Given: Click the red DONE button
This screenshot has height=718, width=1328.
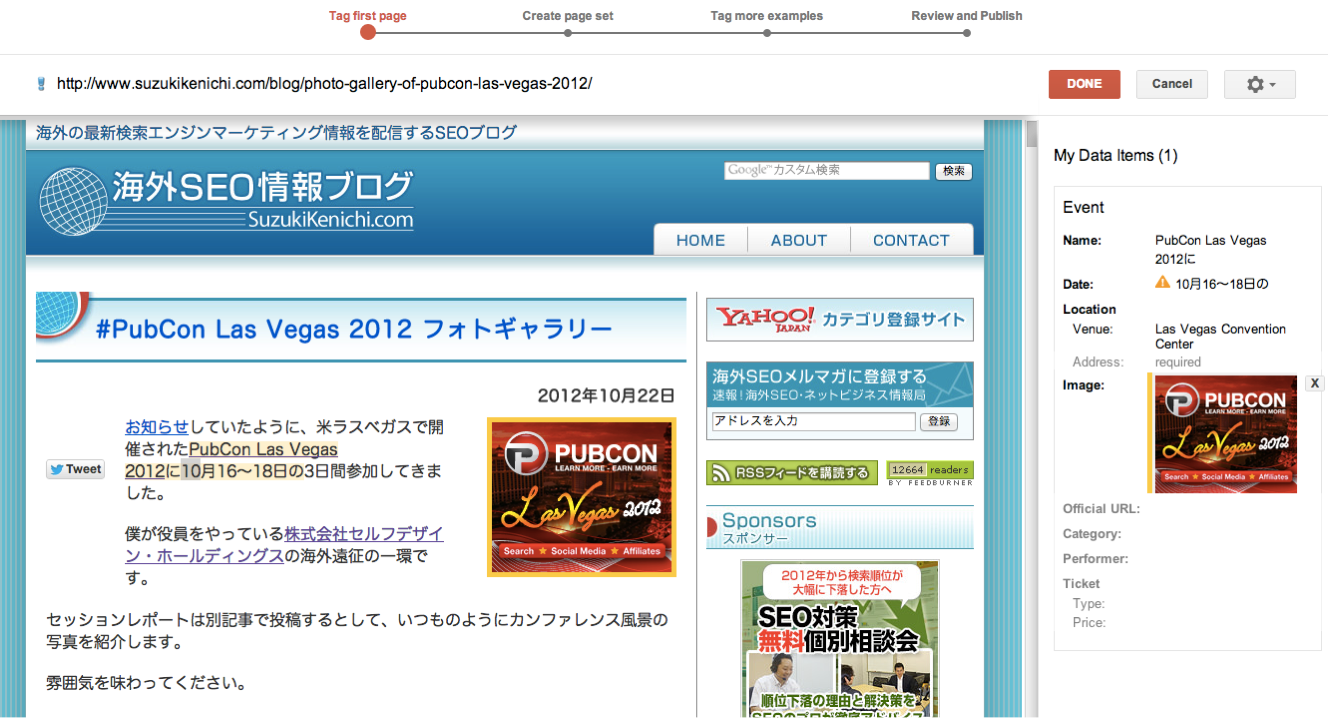Looking at the screenshot, I should 1084,84.
